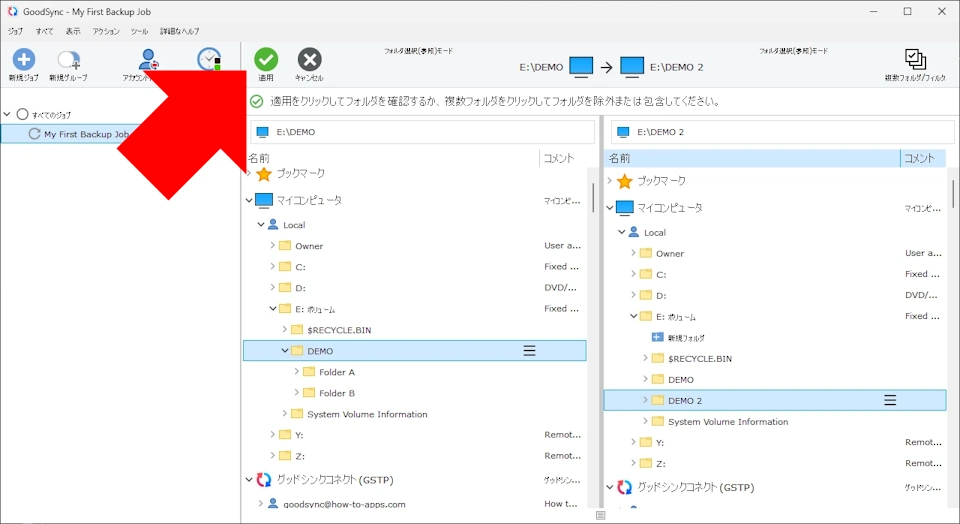Open the Action (アクション) menu
960x524 pixels.
105,31
